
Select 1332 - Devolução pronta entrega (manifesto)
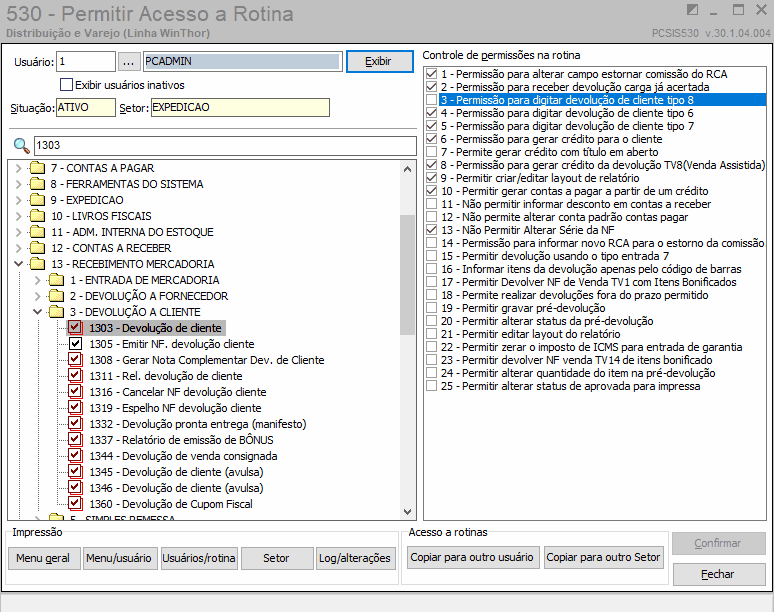[x=197, y=424]
